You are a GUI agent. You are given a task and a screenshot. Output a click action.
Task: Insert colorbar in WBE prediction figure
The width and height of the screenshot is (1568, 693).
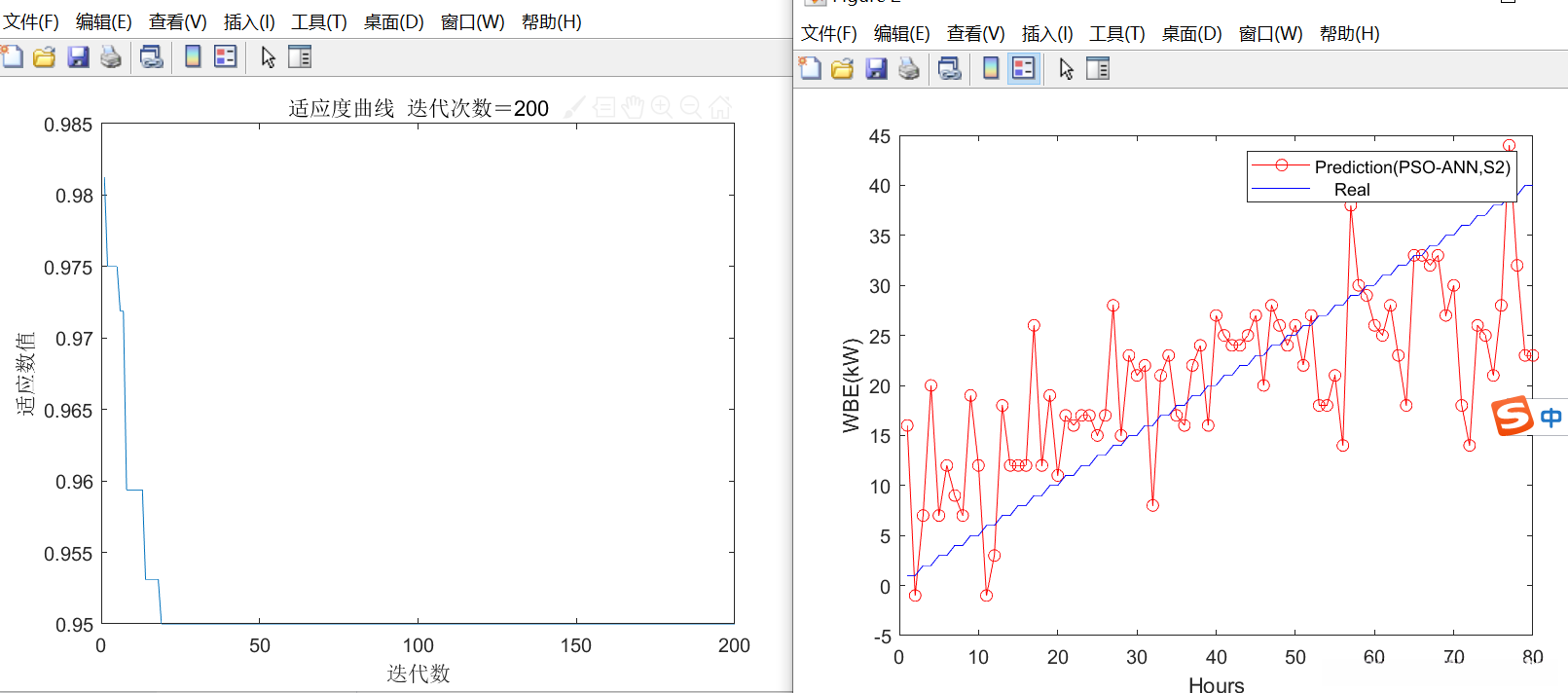click(991, 68)
